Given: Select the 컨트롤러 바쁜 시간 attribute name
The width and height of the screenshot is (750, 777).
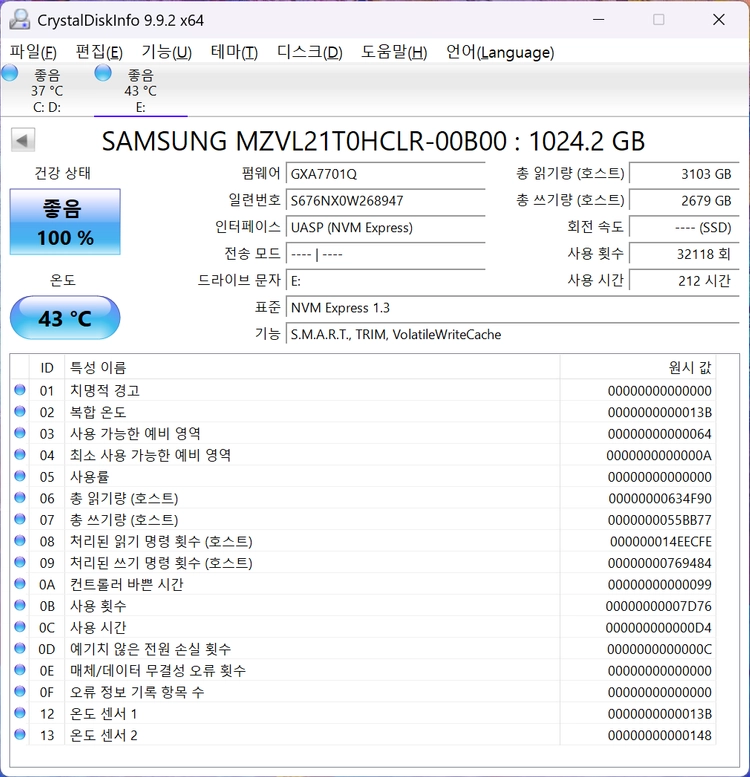Looking at the screenshot, I should coord(126,584).
